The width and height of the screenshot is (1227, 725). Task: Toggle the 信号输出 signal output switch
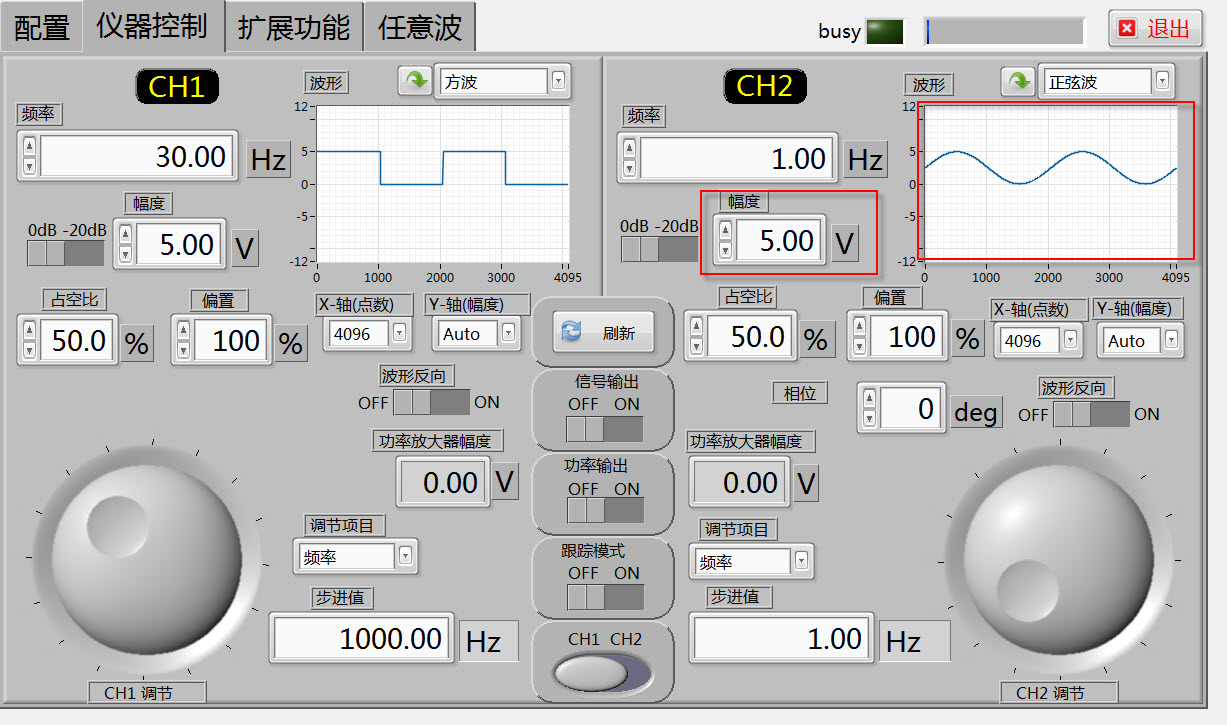[603, 429]
